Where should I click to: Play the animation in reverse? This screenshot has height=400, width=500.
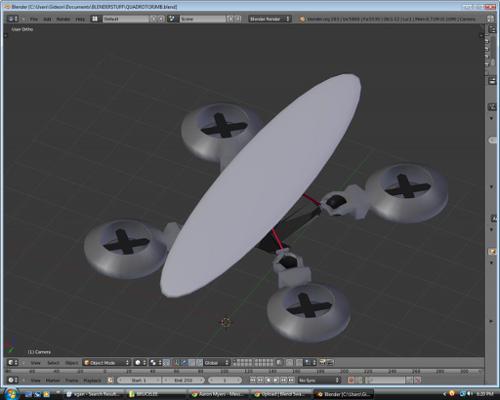tap(268, 380)
